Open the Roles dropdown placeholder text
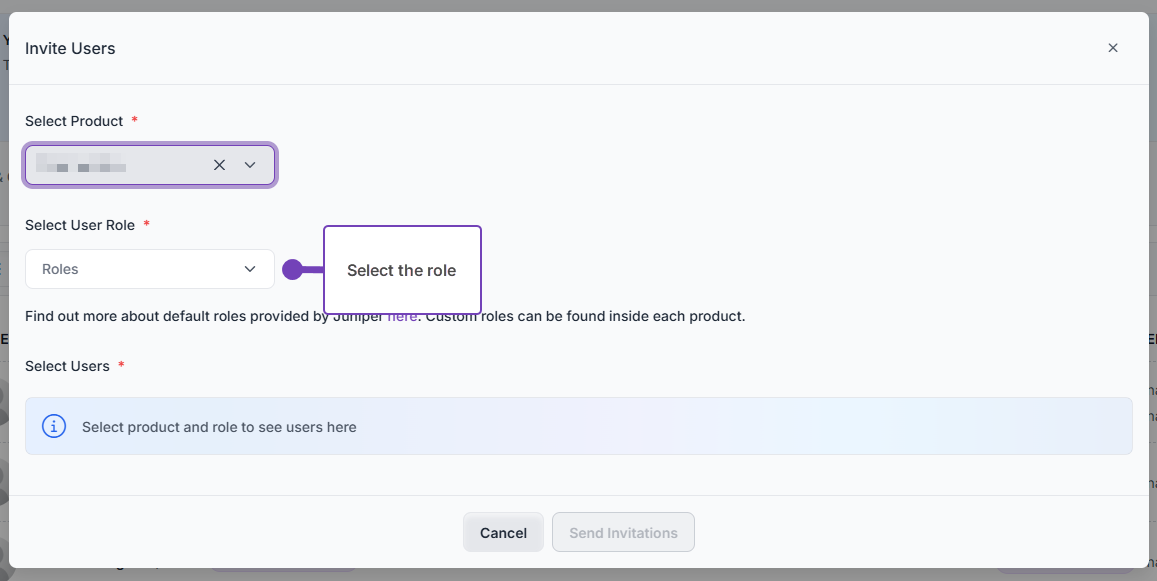The width and height of the screenshot is (1157, 581). (x=60, y=269)
